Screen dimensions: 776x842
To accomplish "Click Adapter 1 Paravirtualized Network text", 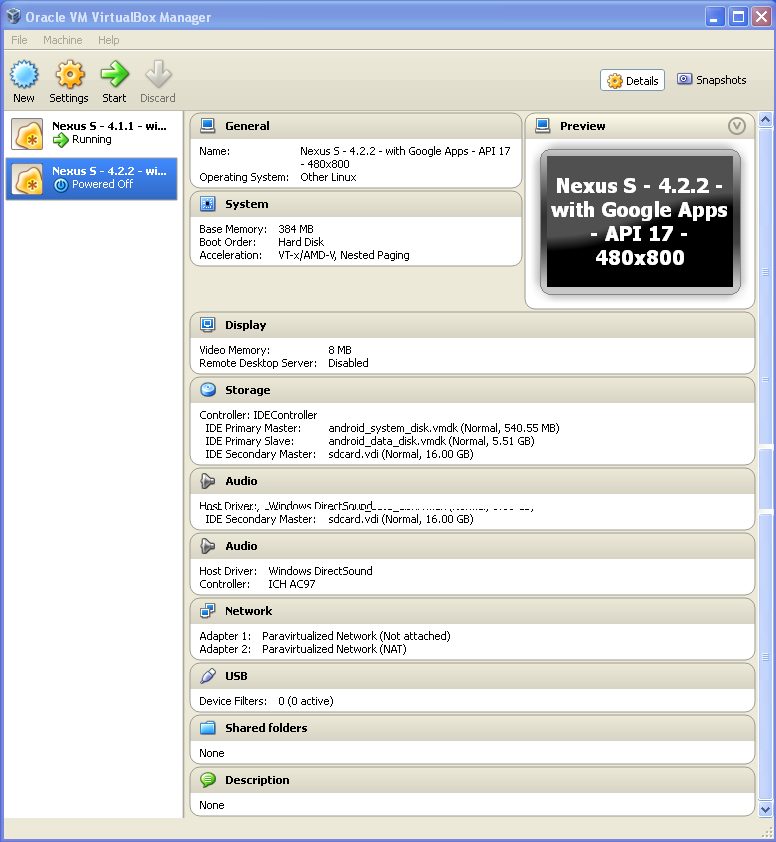I will [356, 636].
